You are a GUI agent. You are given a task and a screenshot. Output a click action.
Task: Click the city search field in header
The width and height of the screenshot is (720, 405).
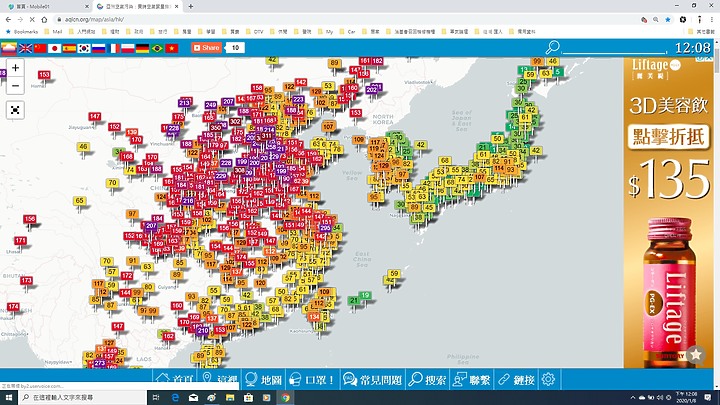(614, 48)
